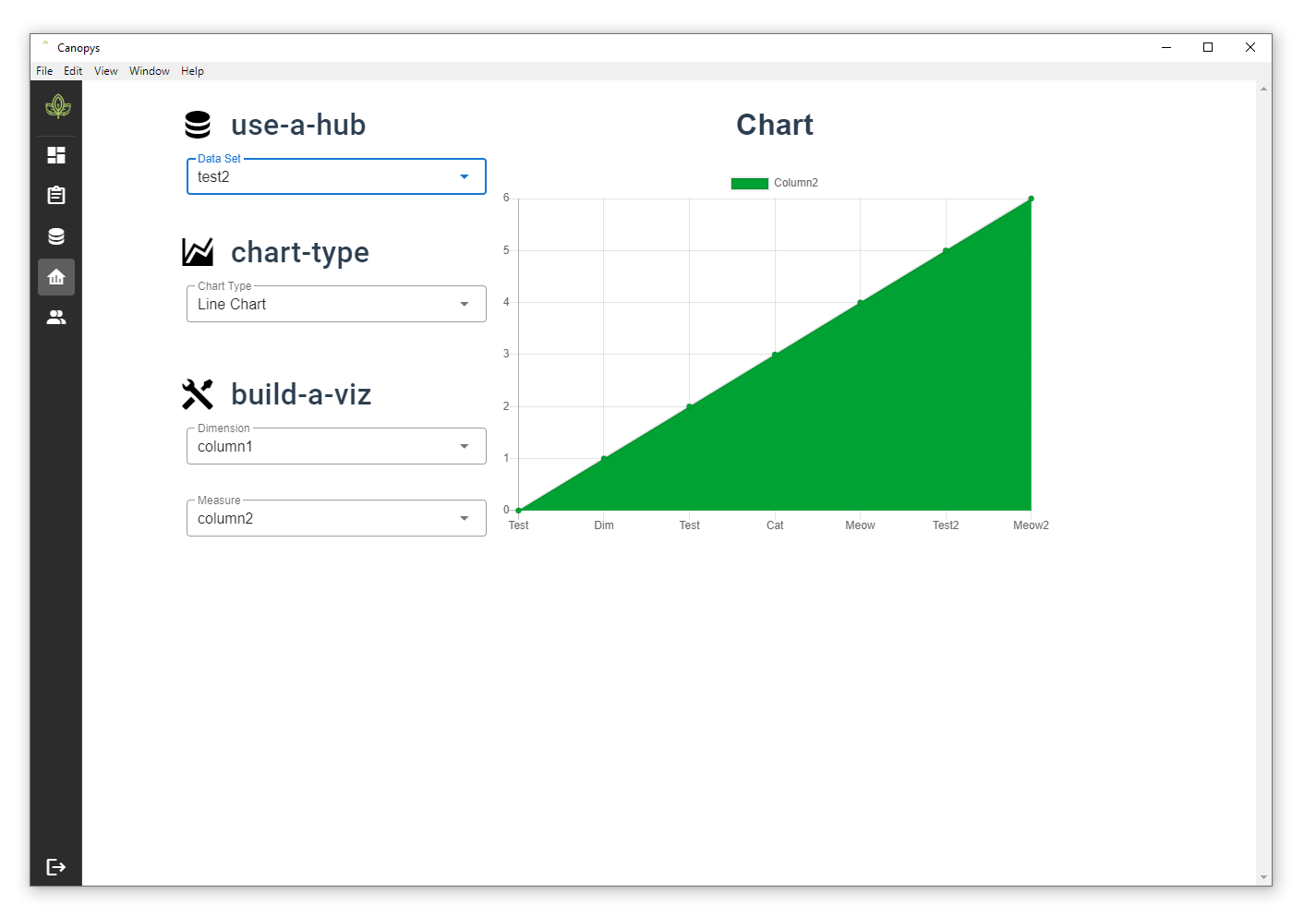Select the chart-house icon in sidebar
This screenshot has width=1316, height=917.
point(56,277)
